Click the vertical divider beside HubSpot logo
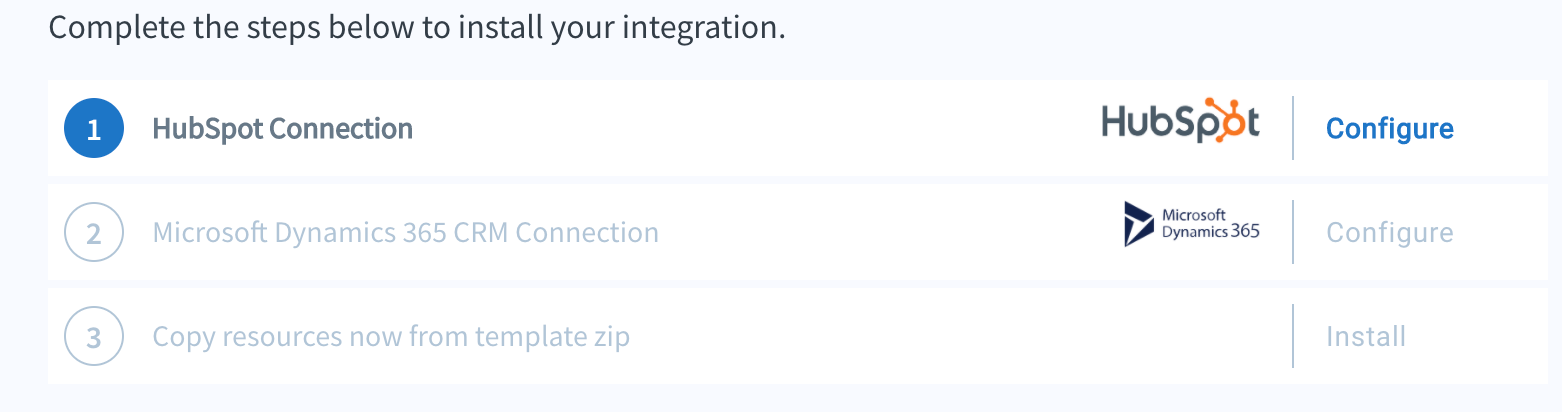1562x412 pixels. click(1293, 128)
